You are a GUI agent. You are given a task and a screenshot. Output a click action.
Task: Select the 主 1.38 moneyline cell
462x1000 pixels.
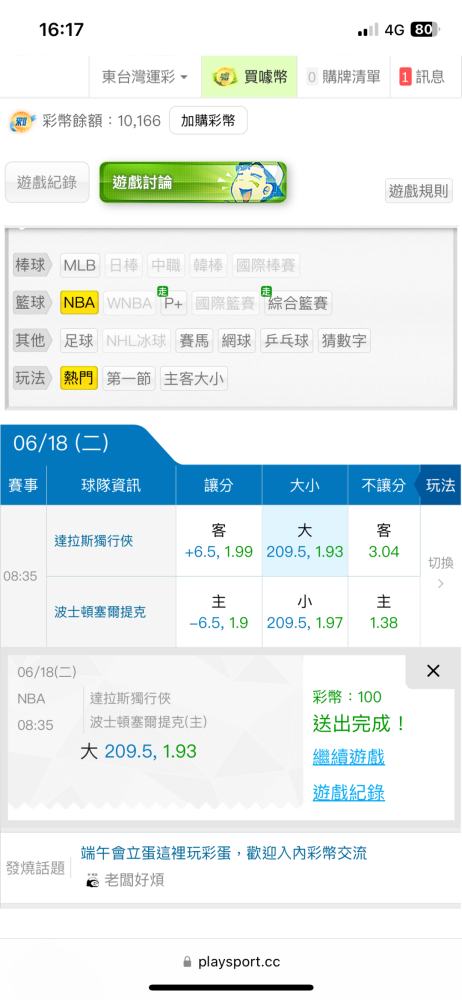(384, 612)
